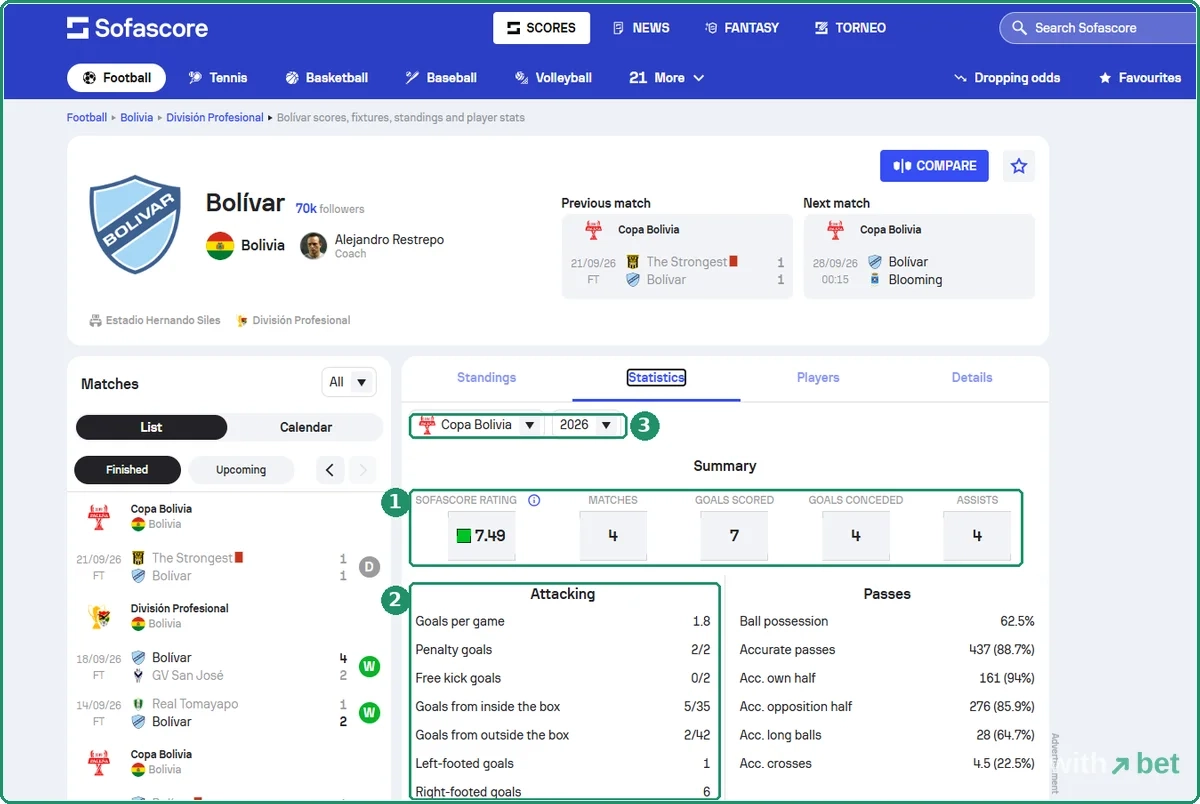Switch to the Details tab
Image resolution: width=1200 pixels, height=804 pixels.
click(x=972, y=378)
